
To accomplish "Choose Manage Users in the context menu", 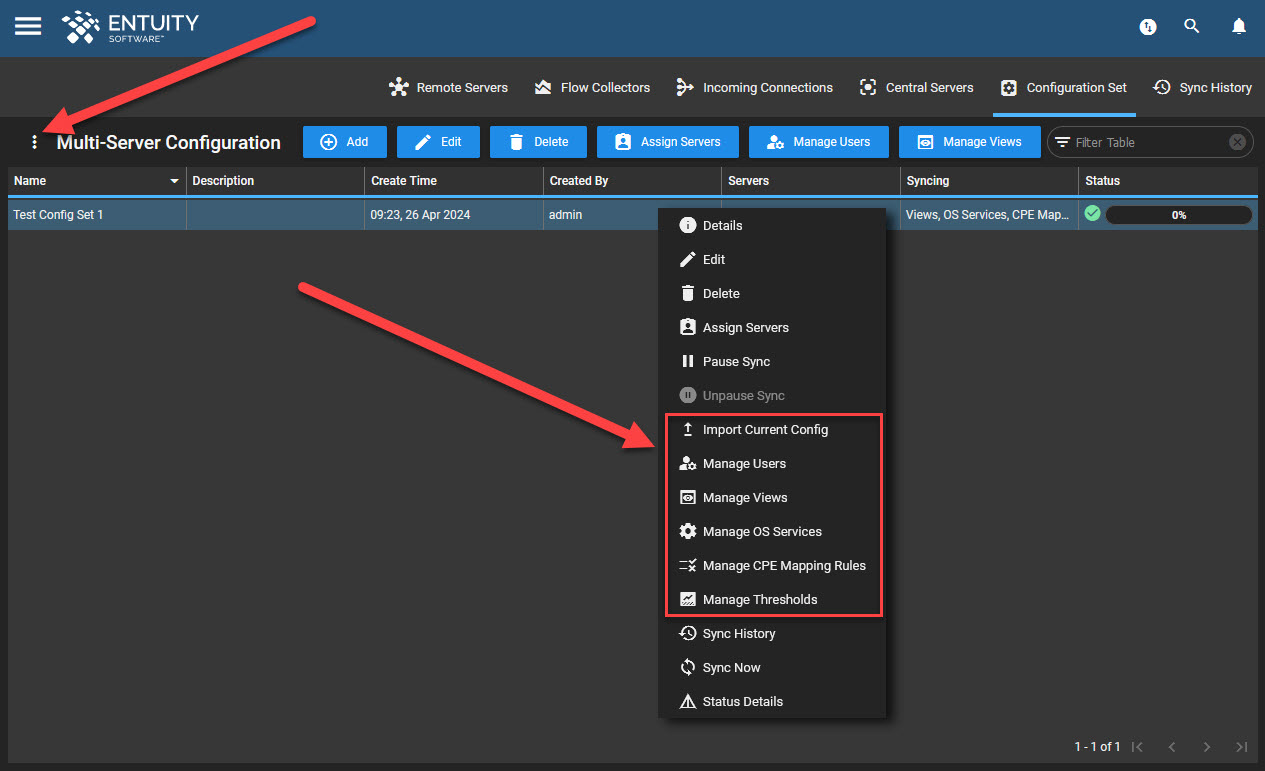I will pyautogui.click(x=772, y=463).
